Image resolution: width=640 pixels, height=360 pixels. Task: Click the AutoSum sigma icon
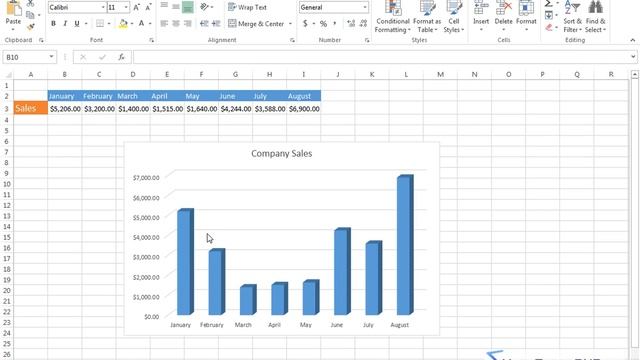pyautogui.click(x=549, y=3)
